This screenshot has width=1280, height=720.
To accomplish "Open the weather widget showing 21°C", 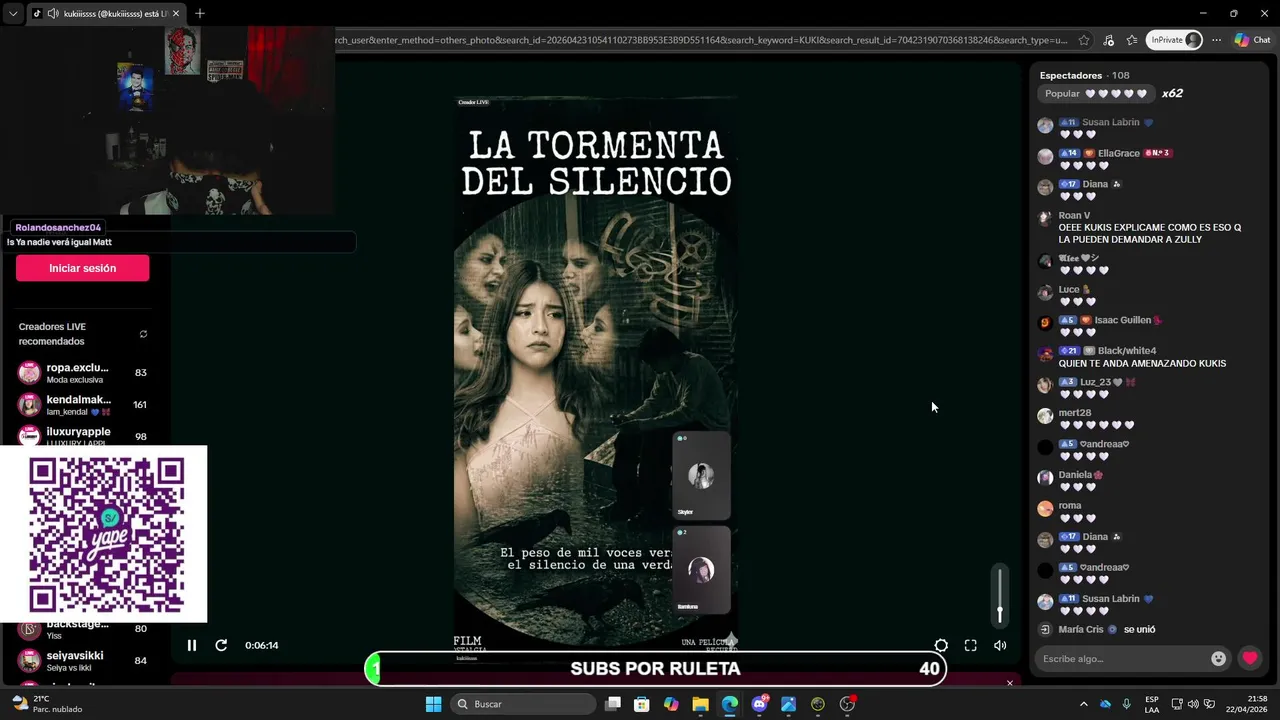I will point(47,704).
